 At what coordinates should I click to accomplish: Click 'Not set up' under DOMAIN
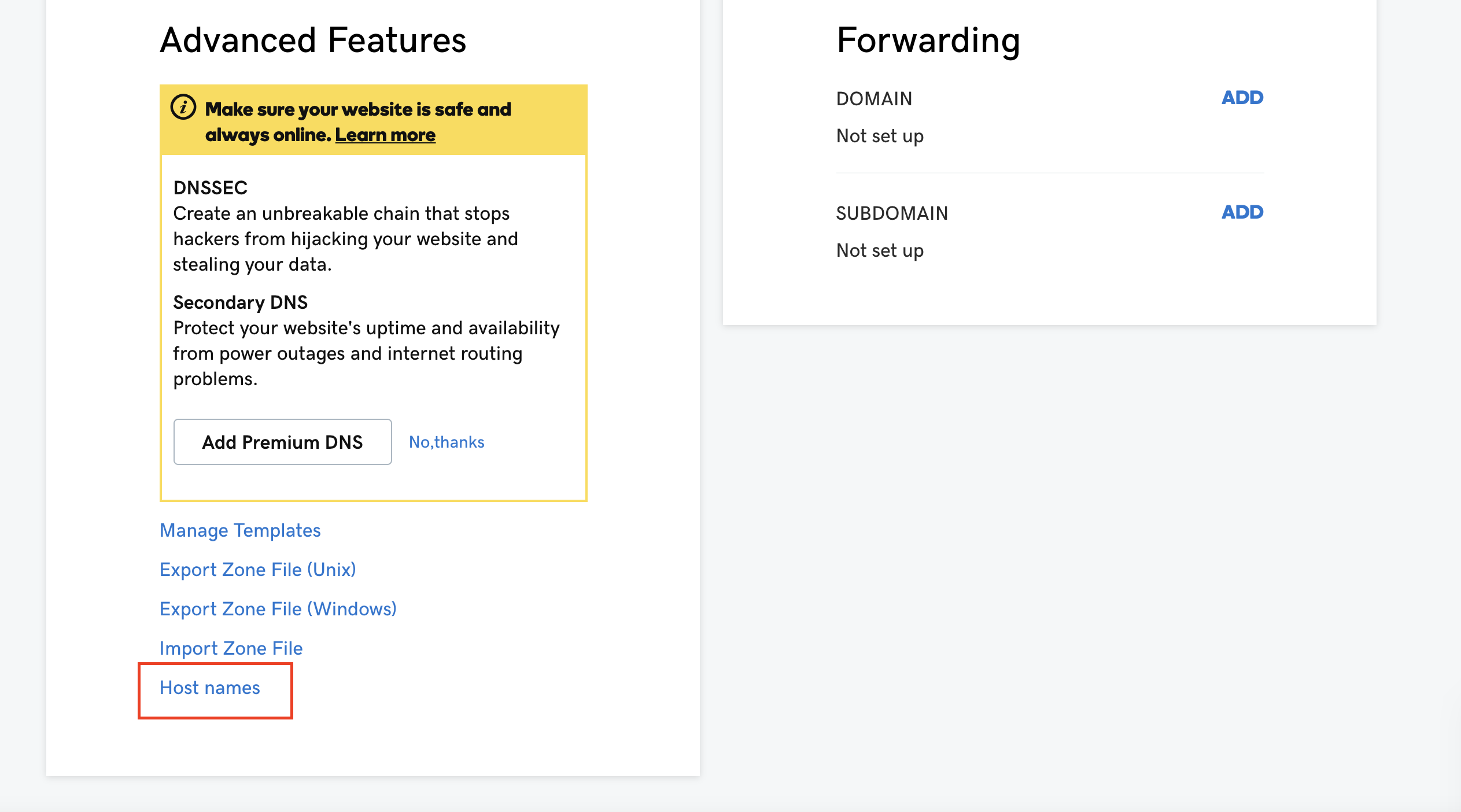pos(880,136)
